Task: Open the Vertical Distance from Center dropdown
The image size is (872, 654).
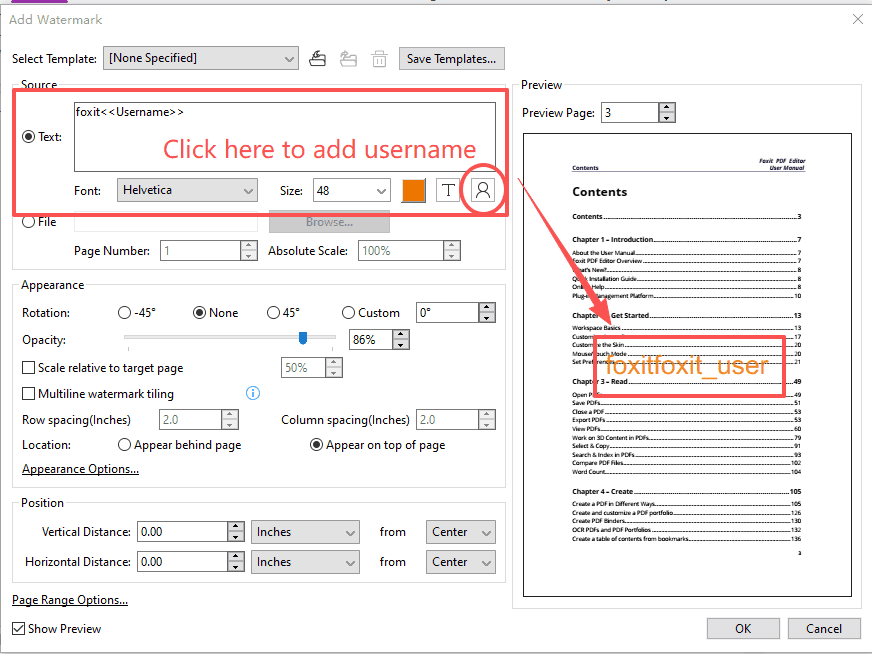Action: 460,532
